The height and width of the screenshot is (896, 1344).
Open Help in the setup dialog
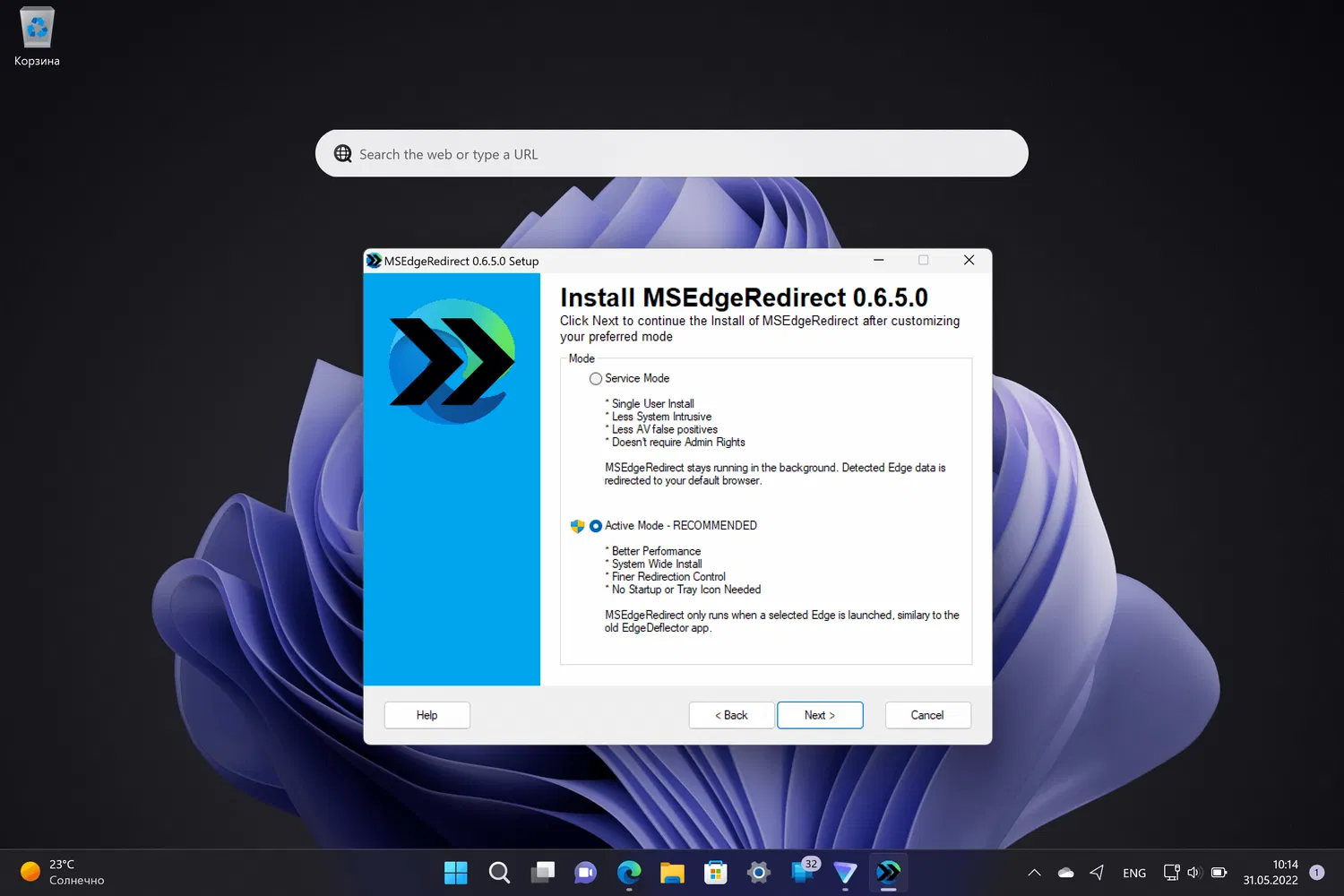click(427, 715)
